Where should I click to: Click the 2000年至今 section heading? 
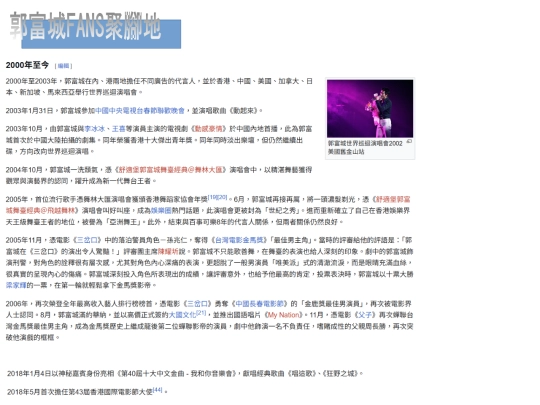27,65
